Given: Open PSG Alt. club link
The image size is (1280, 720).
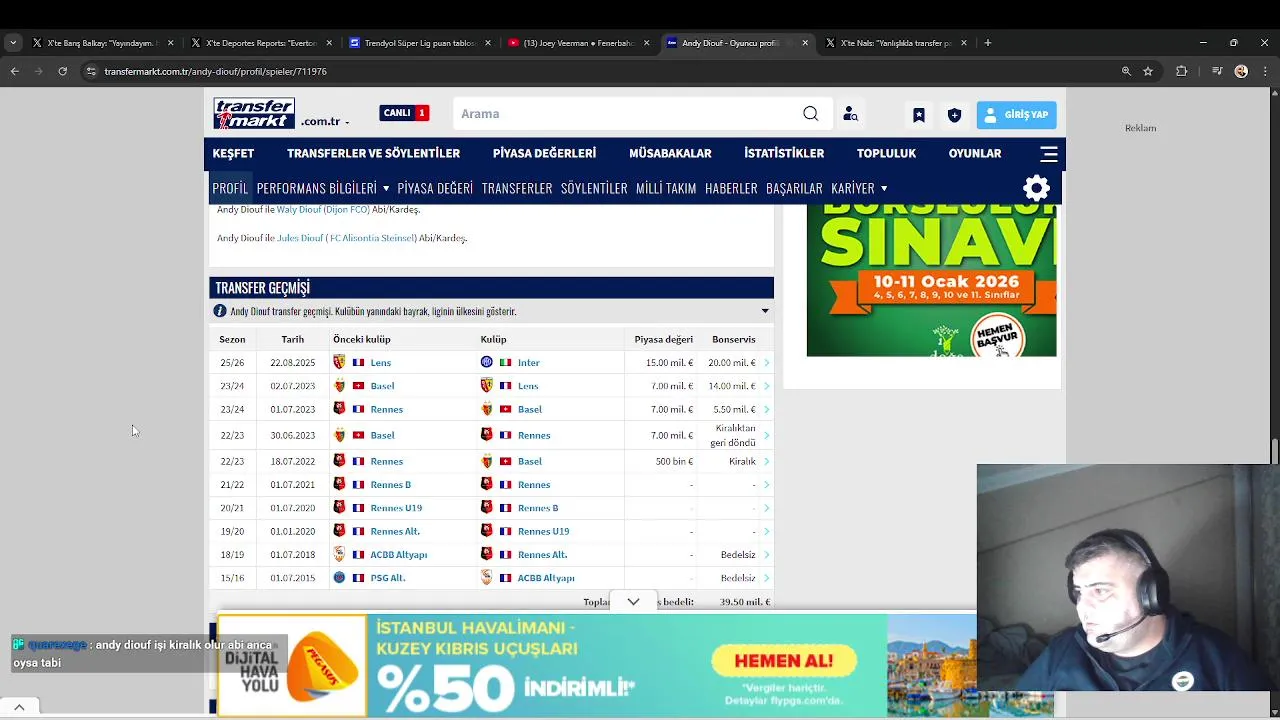Looking at the screenshot, I should pyautogui.click(x=387, y=577).
